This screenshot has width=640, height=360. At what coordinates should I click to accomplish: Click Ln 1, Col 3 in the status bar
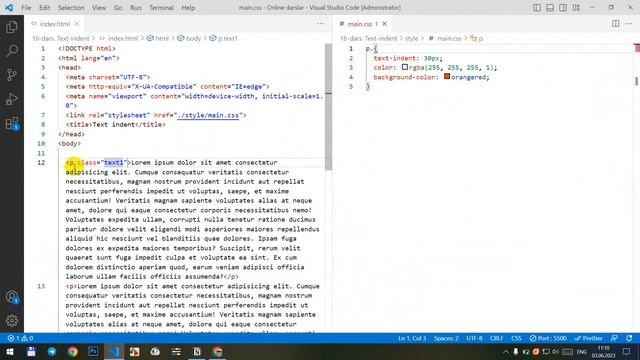tap(412, 338)
